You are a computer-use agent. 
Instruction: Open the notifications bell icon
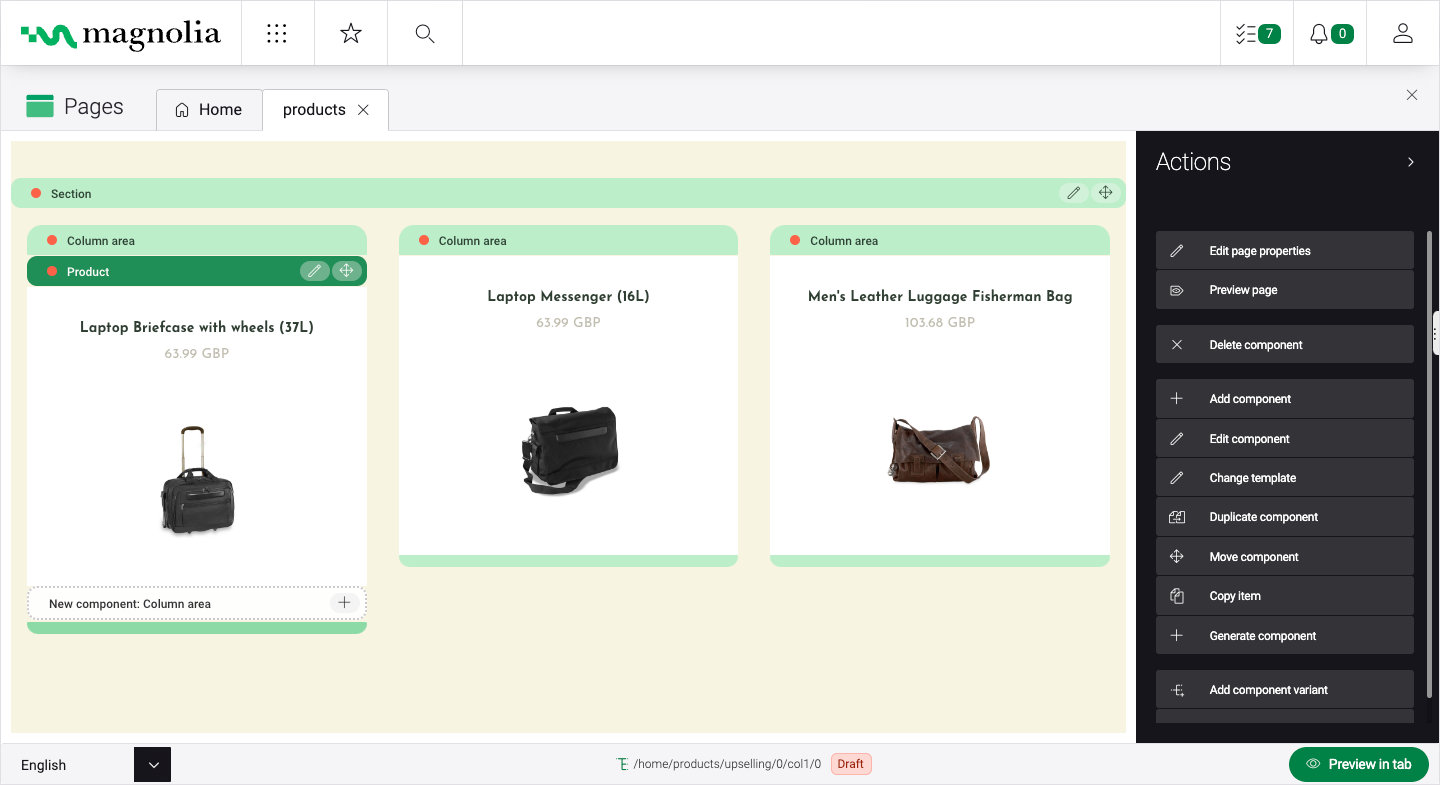click(1330, 34)
